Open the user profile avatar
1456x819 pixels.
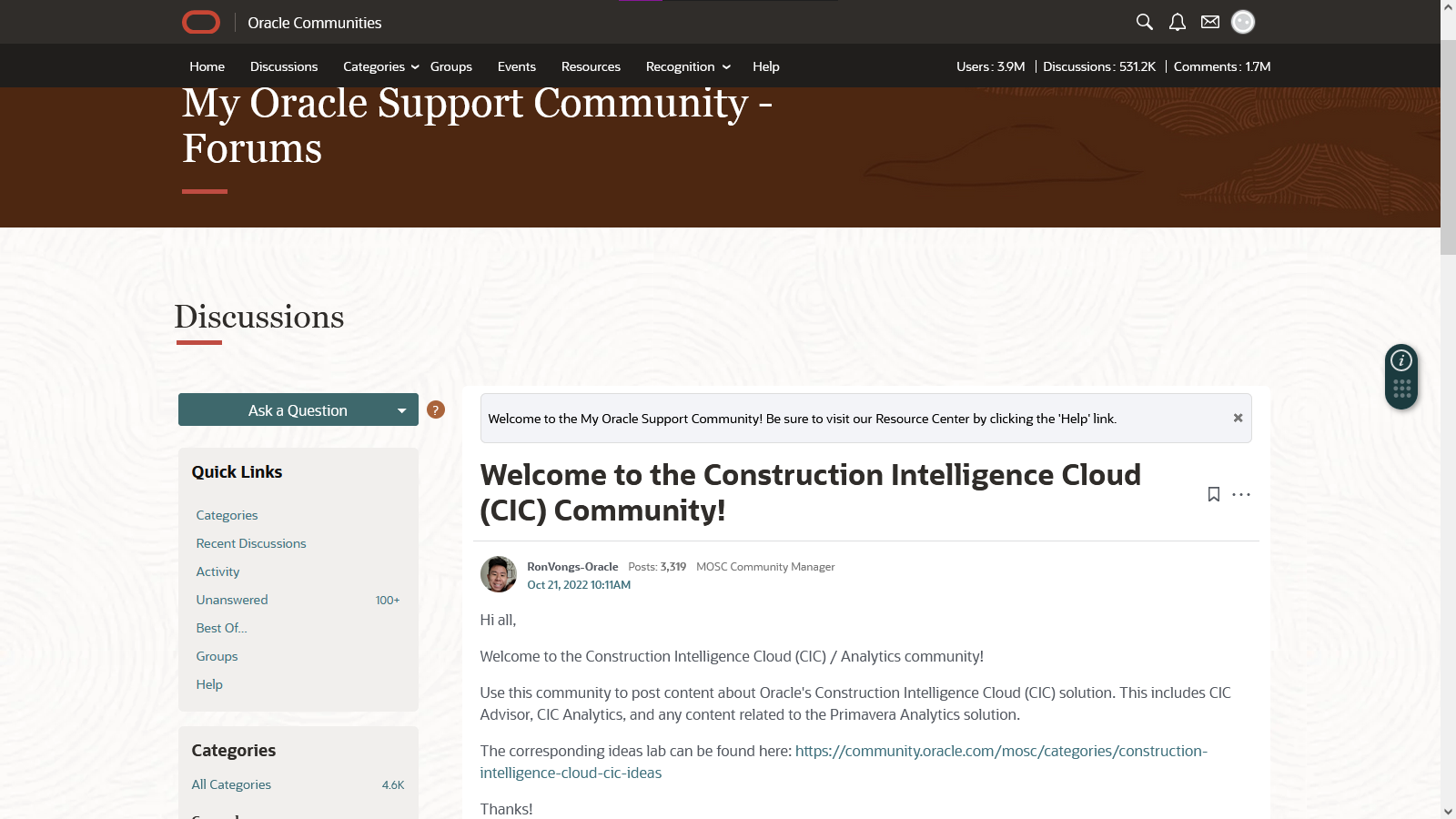1243,22
